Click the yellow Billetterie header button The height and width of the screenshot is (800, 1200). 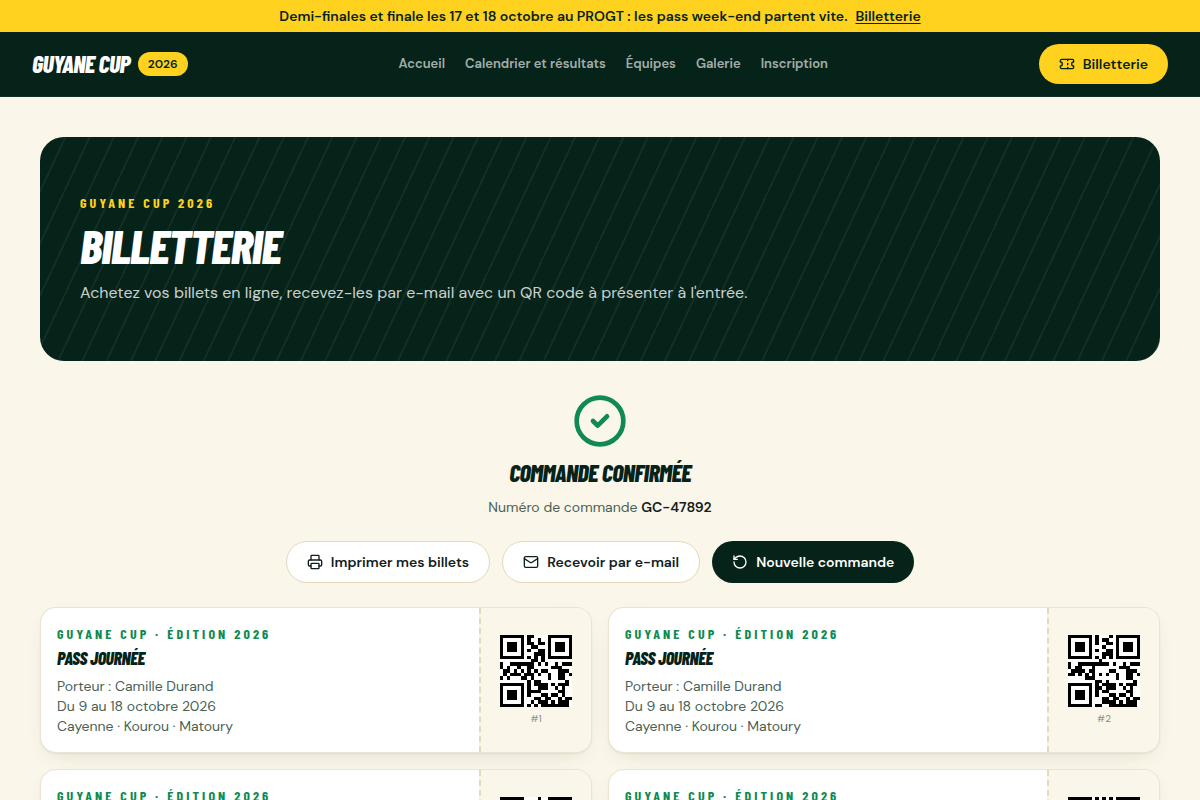click(x=1103, y=64)
